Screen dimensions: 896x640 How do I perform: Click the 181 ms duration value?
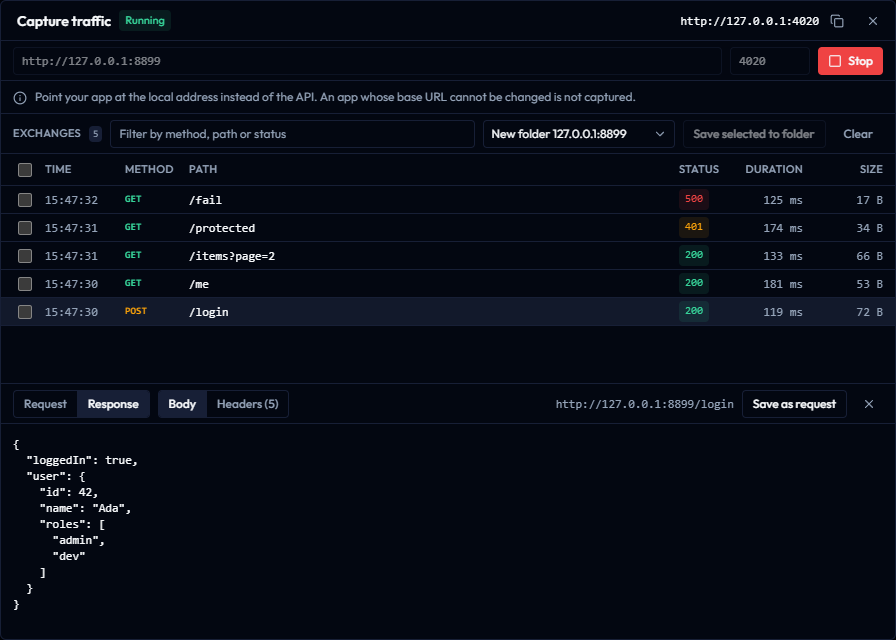tap(783, 284)
